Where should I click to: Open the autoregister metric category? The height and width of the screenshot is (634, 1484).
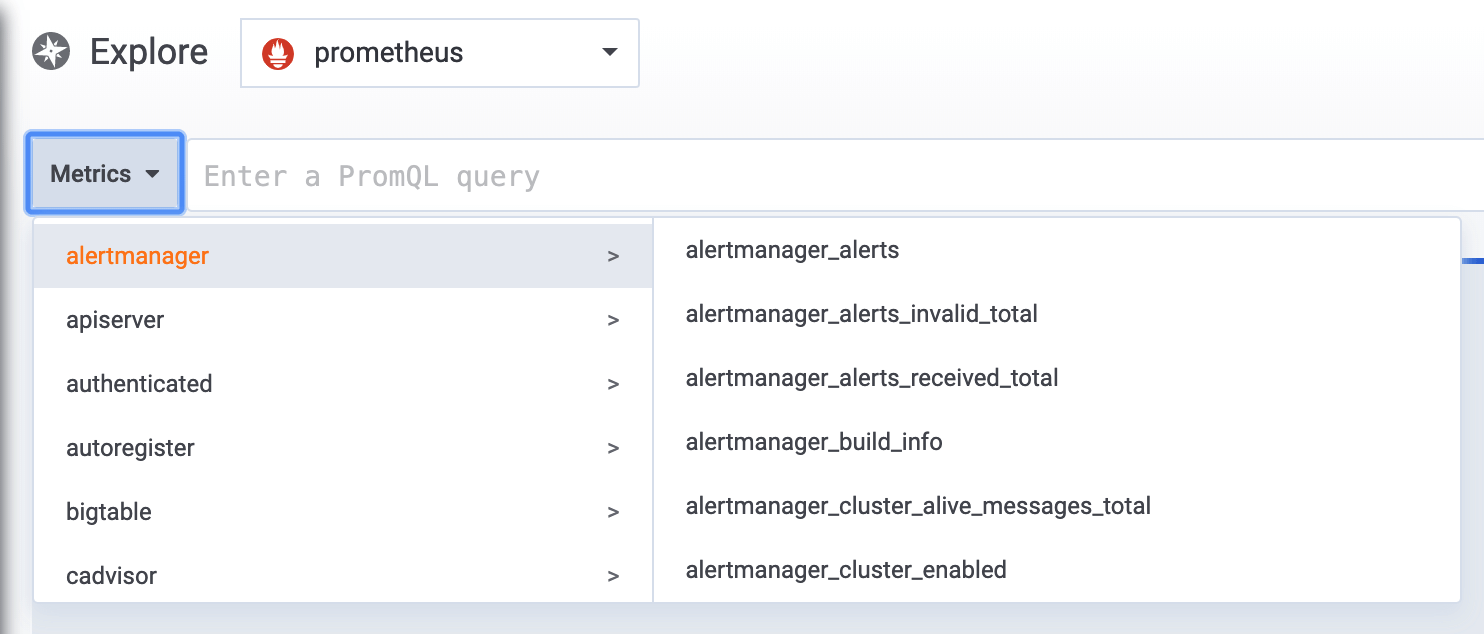click(x=130, y=448)
